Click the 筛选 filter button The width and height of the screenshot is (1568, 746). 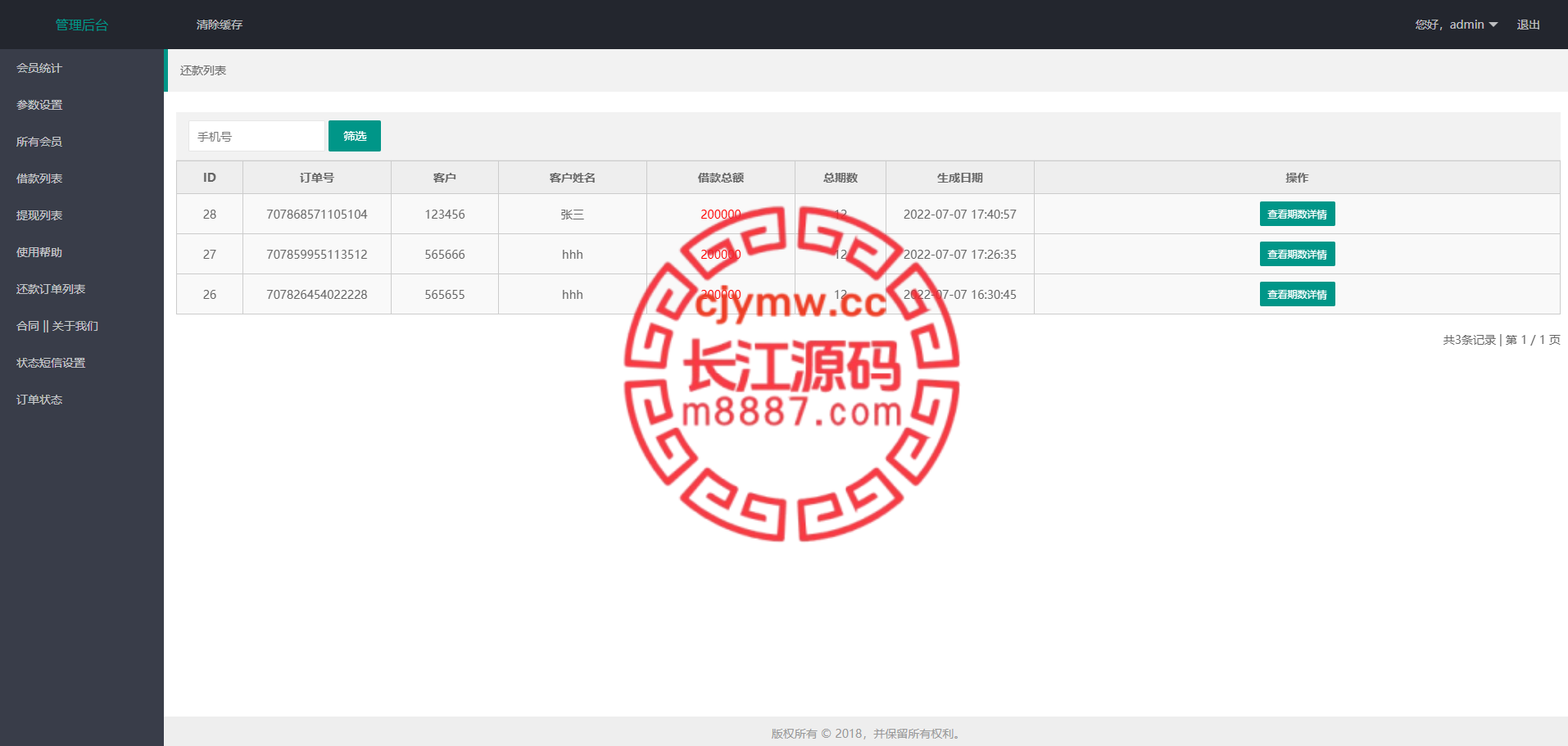355,136
